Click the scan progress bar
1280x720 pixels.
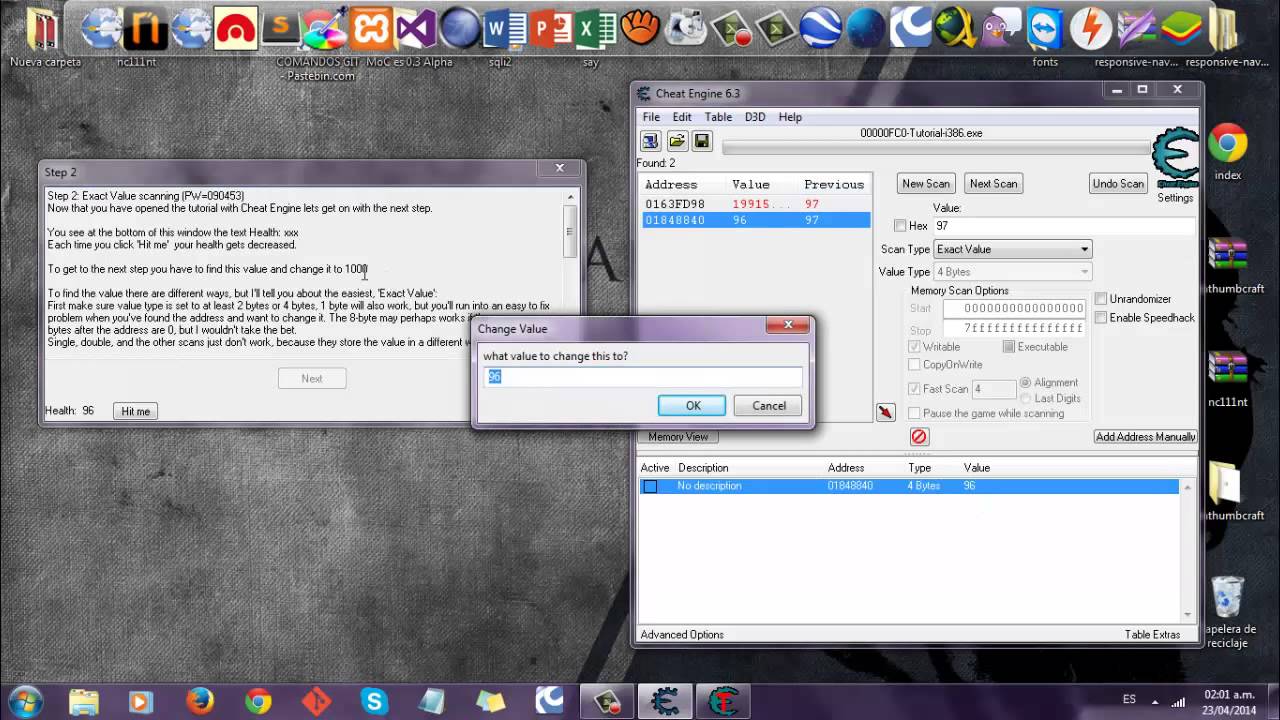click(936, 149)
